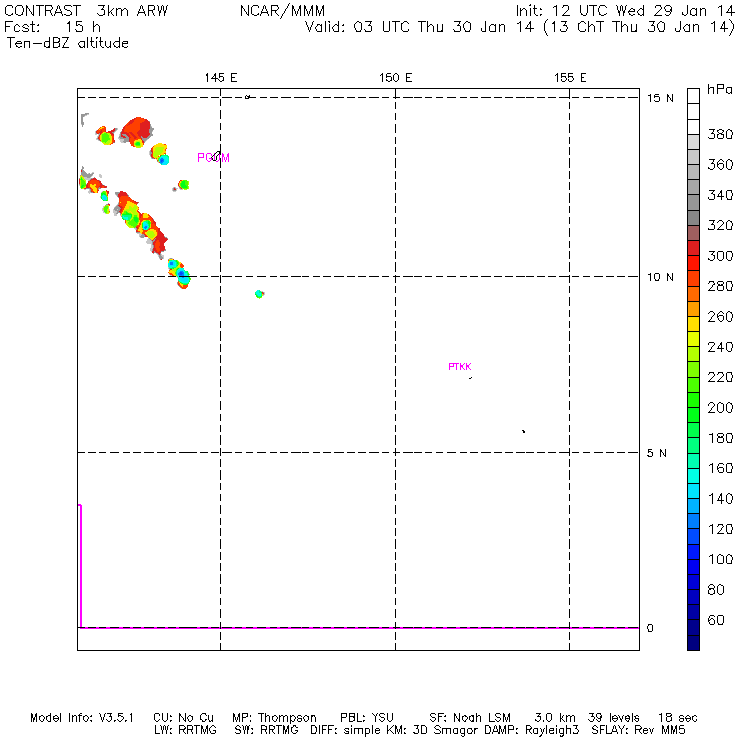The height and width of the screenshot is (740, 740).
Task: Click the '200' colorbar value
Action: click(720, 408)
